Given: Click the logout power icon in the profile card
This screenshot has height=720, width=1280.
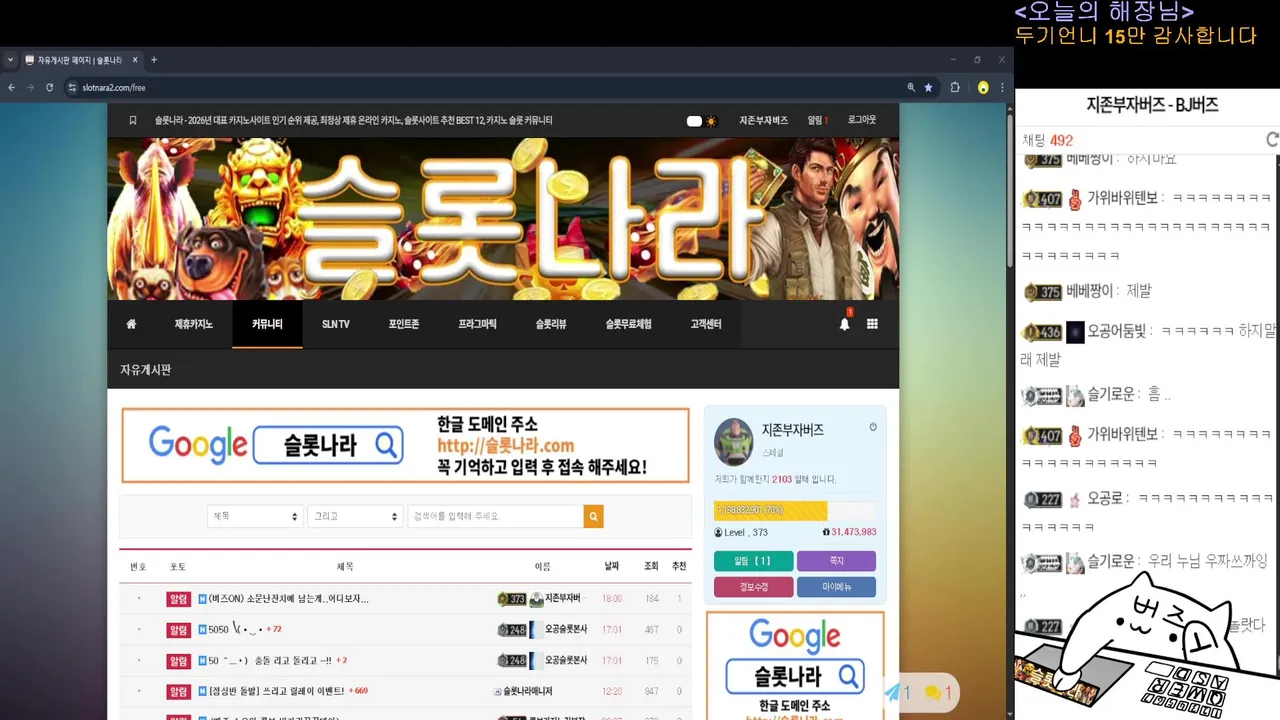Looking at the screenshot, I should [x=873, y=427].
